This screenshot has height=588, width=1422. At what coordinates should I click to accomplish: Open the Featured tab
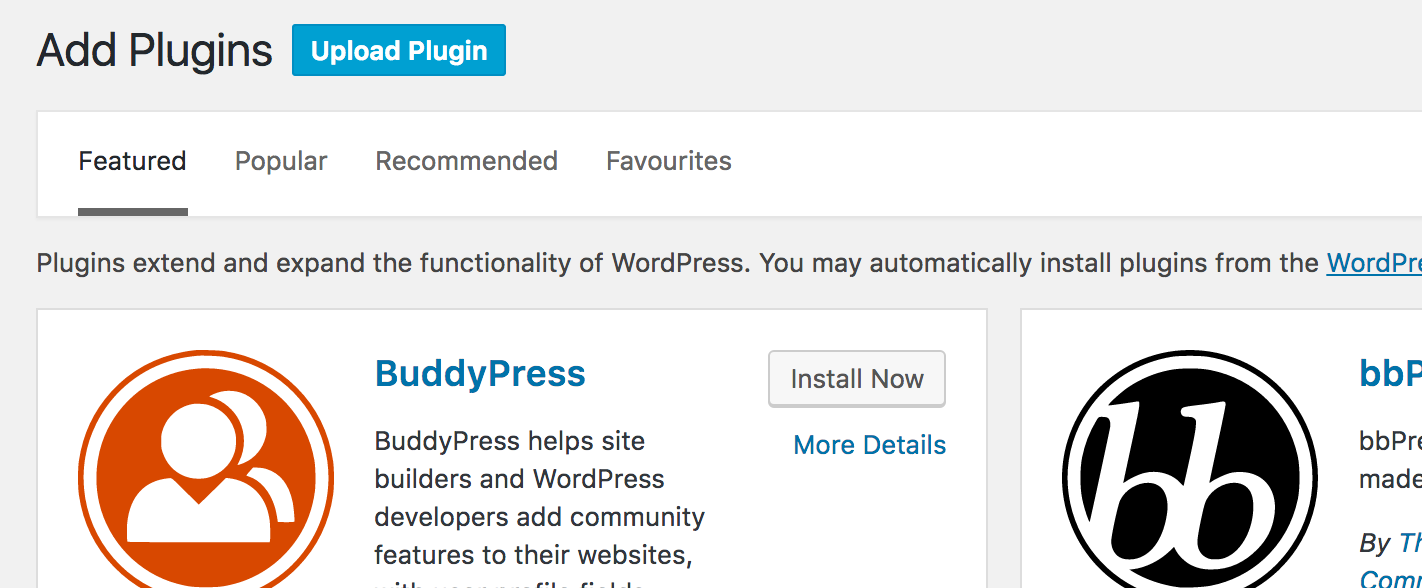(133, 161)
